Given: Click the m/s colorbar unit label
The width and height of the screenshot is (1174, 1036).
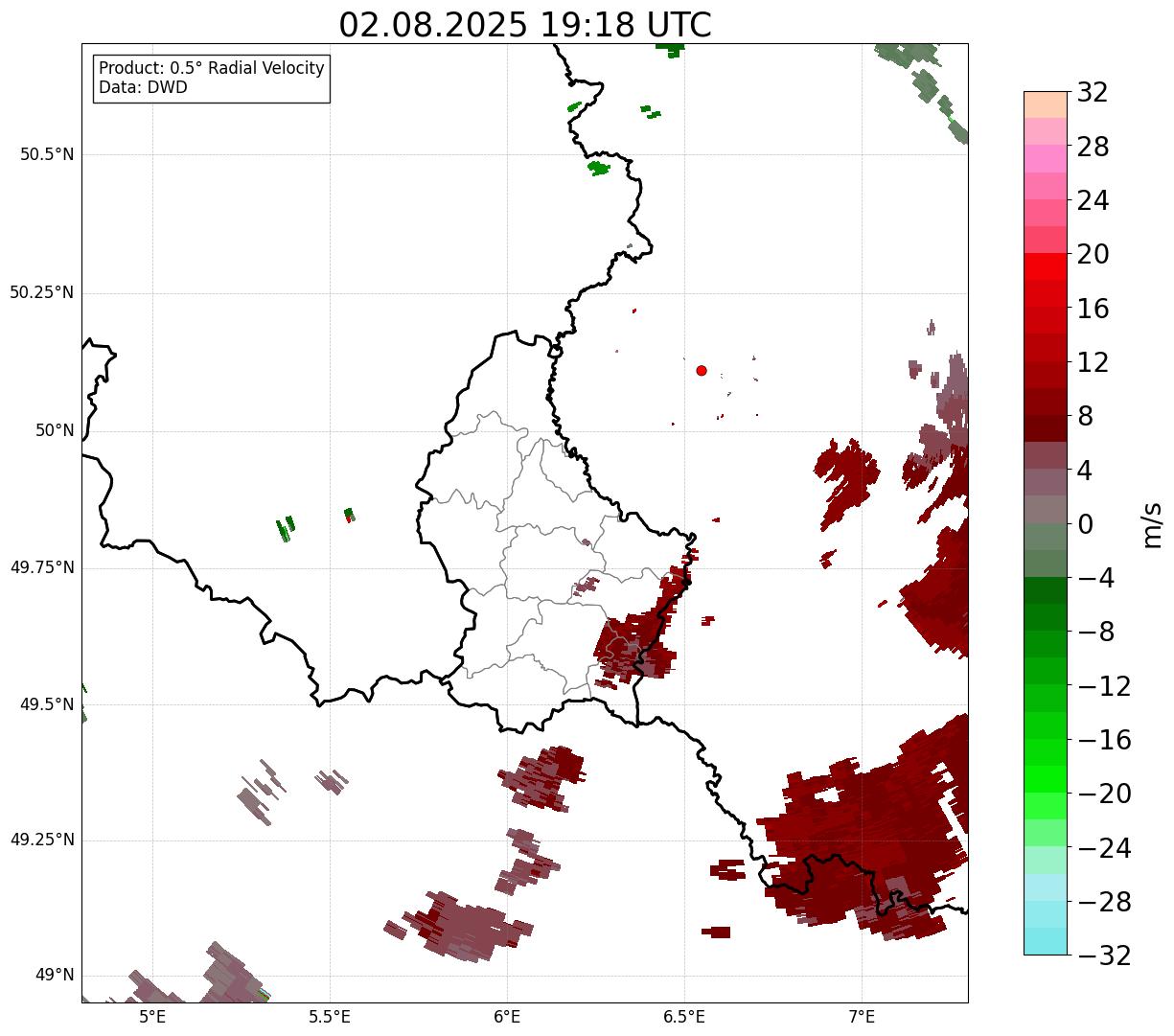Looking at the screenshot, I should pyautogui.click(x=1153, y=524).
